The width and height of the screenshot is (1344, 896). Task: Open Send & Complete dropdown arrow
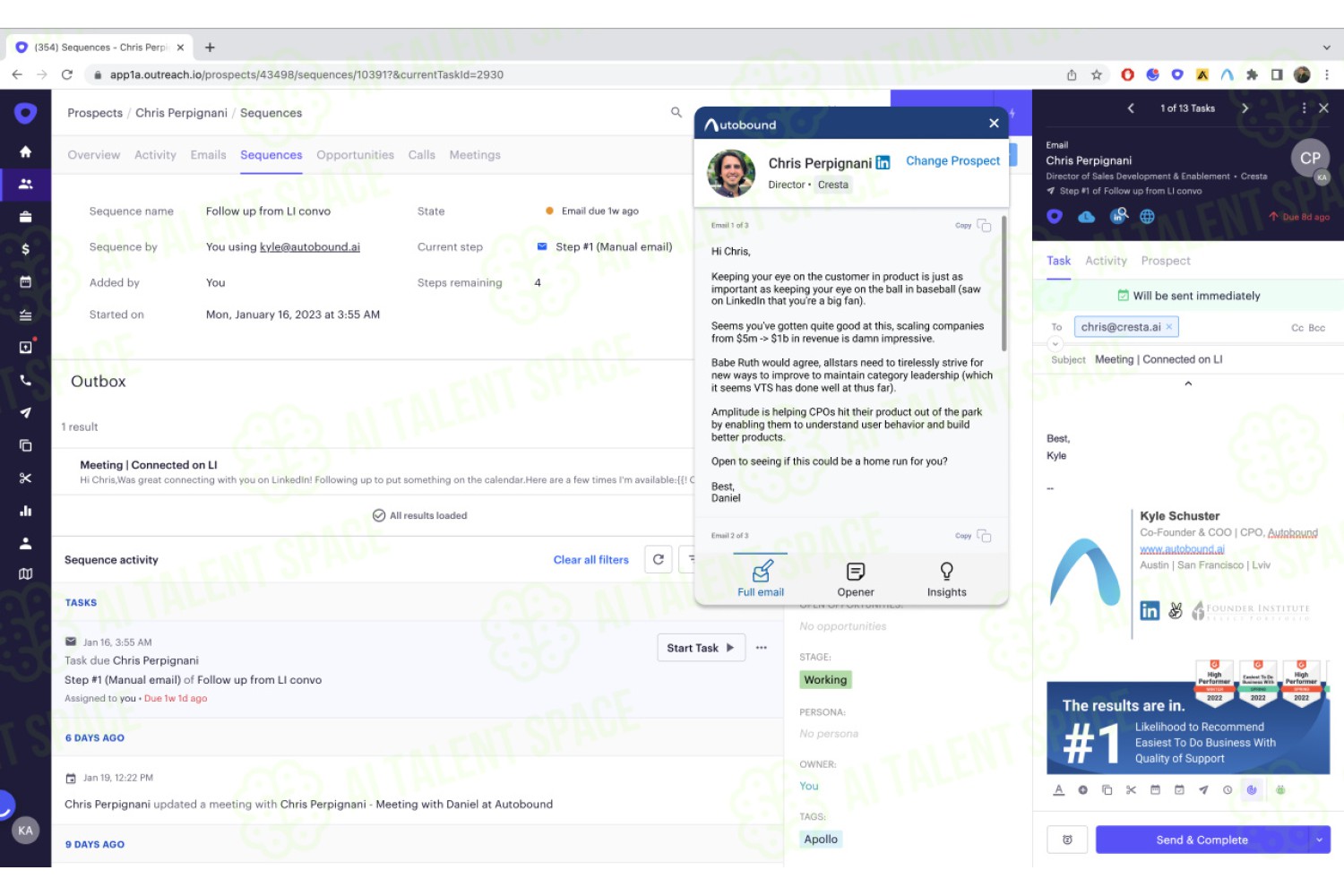(x=1319, y=840)
